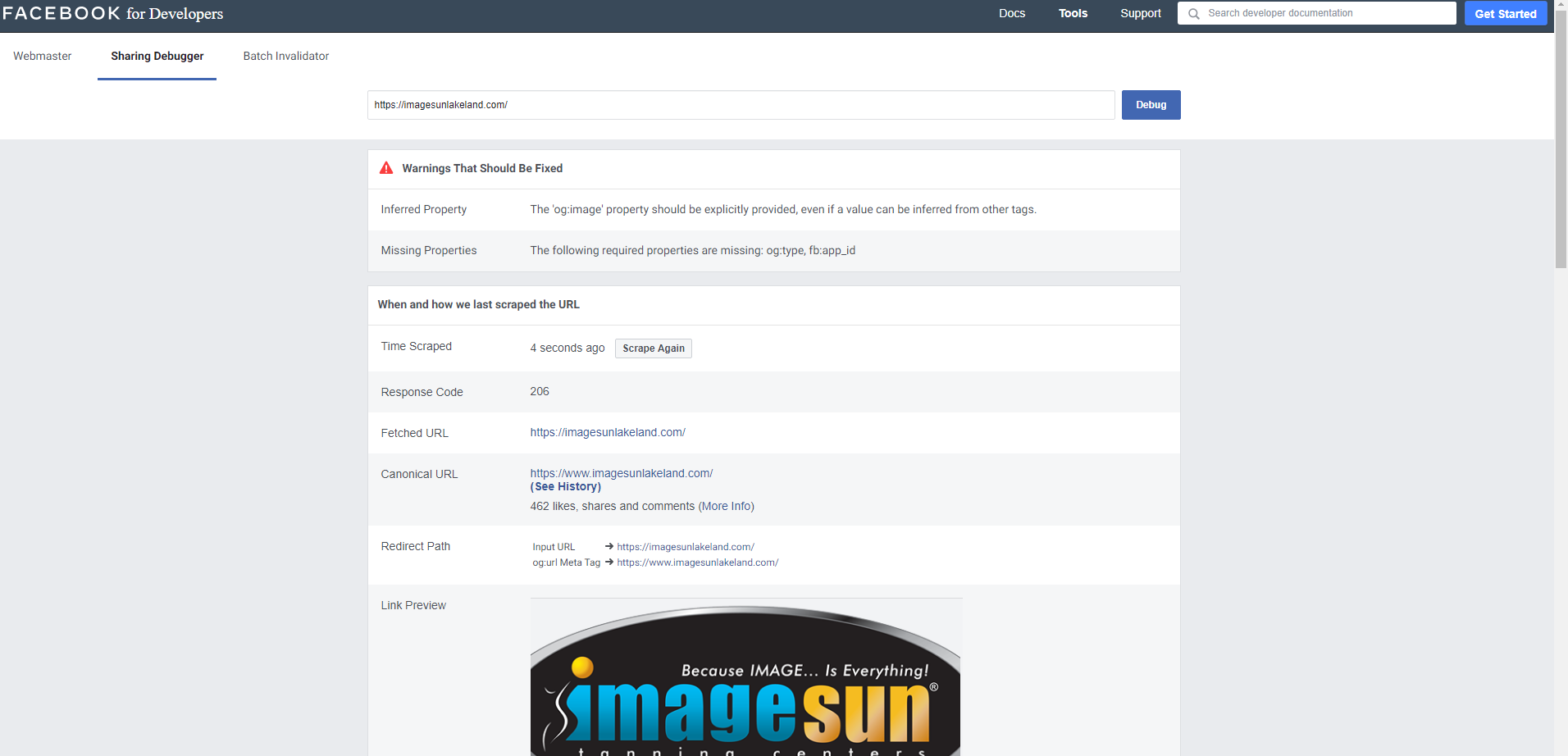Click the URL input field to debug
Image resolution: width=1568 pixels, height=756 pixels.
[x=741, y=105]
